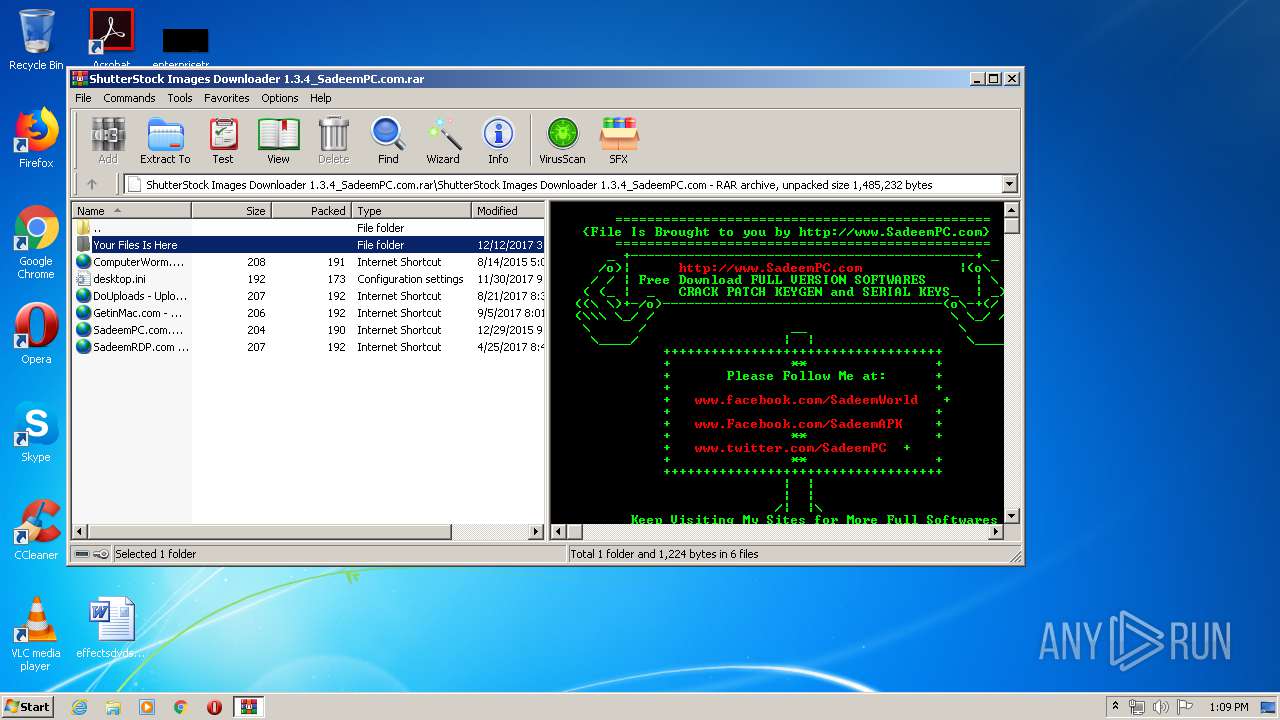Open the Recycle Bin desktop icon

(36, 40)
